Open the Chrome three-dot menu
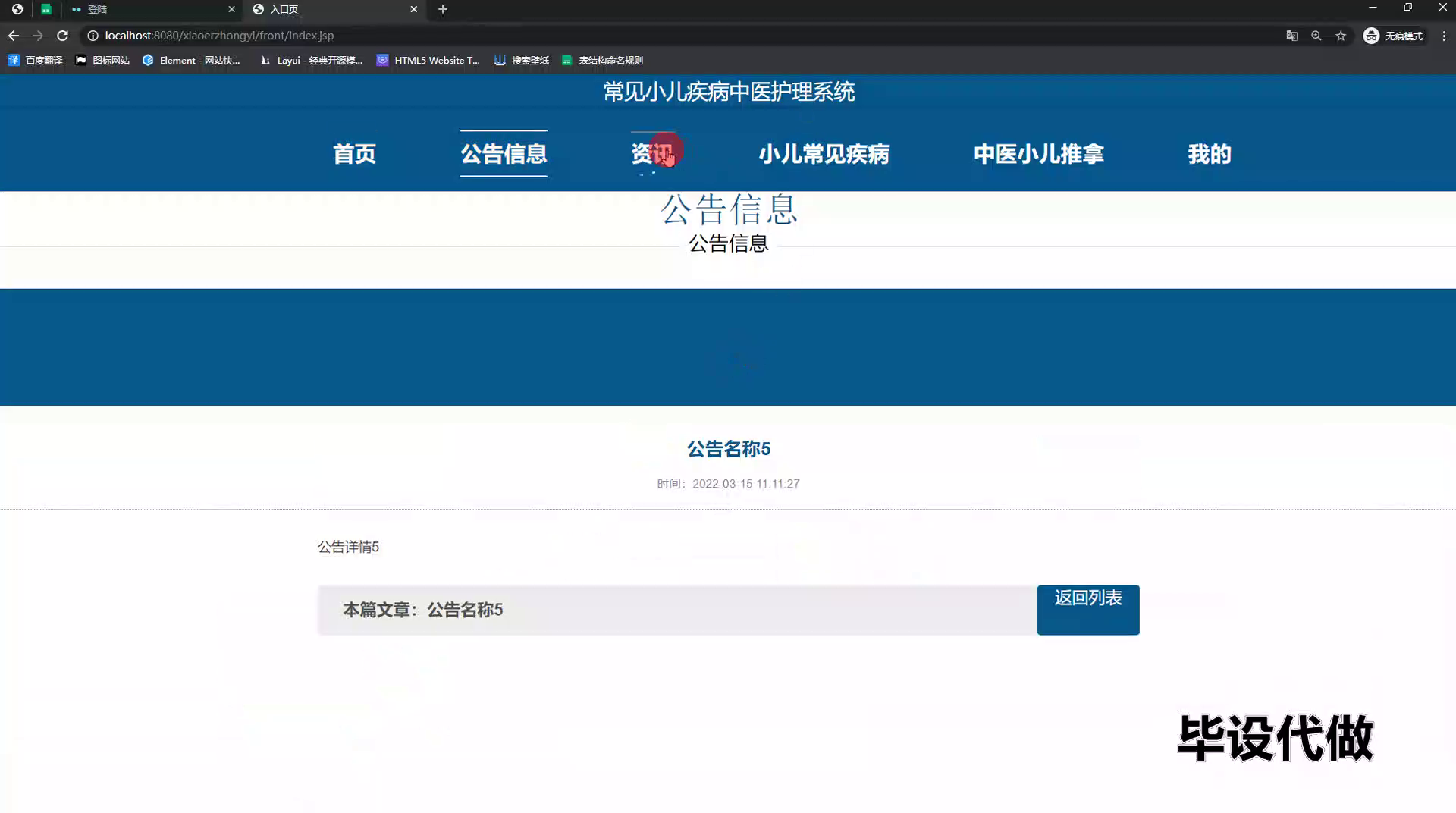Viewport: 1456px width, 813px height. (x=1444, y=36)
